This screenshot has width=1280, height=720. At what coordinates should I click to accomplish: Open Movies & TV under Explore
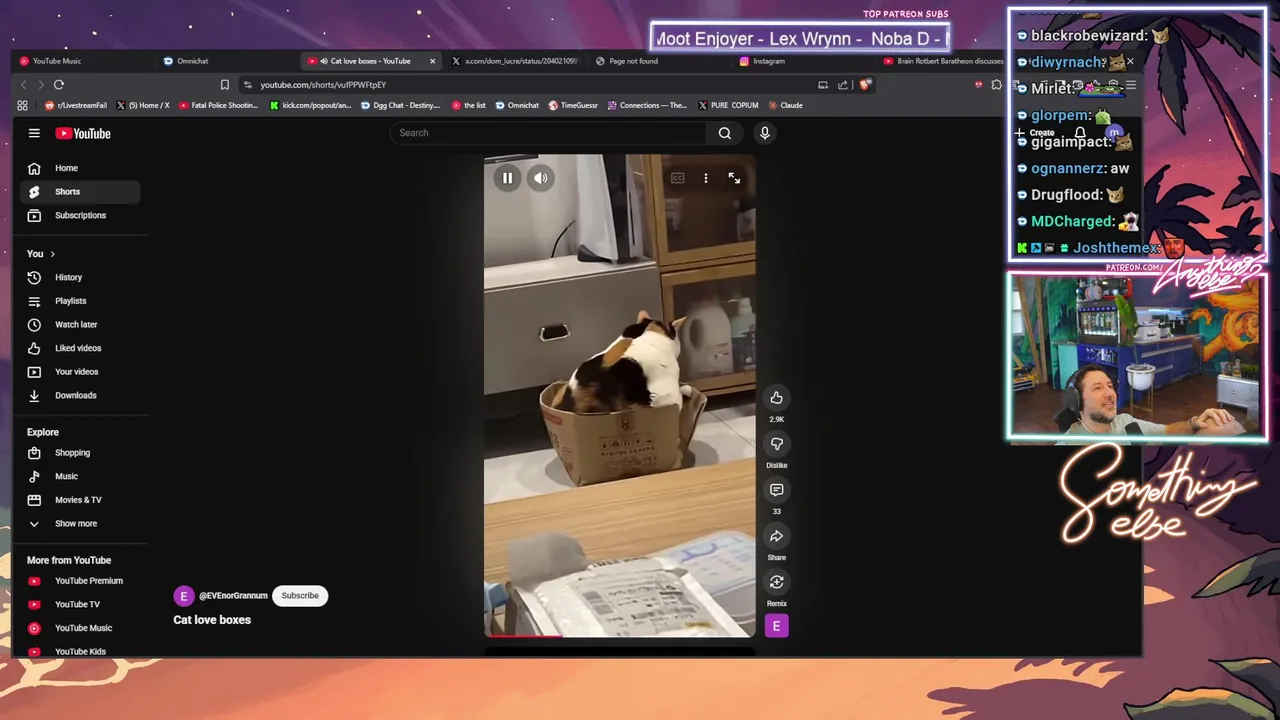(80, 500)
